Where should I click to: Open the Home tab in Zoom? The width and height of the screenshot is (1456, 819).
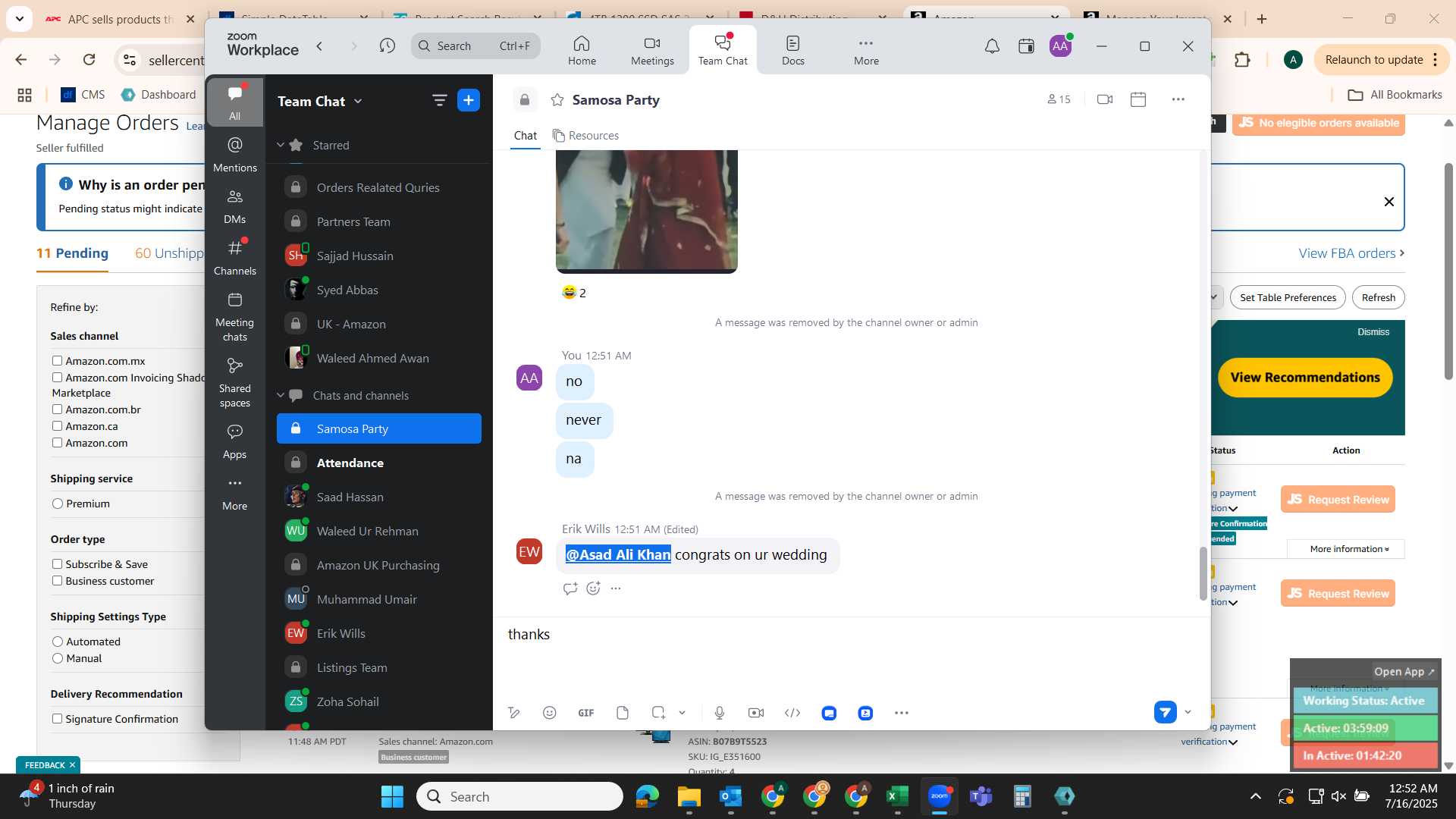click(582, 50)
